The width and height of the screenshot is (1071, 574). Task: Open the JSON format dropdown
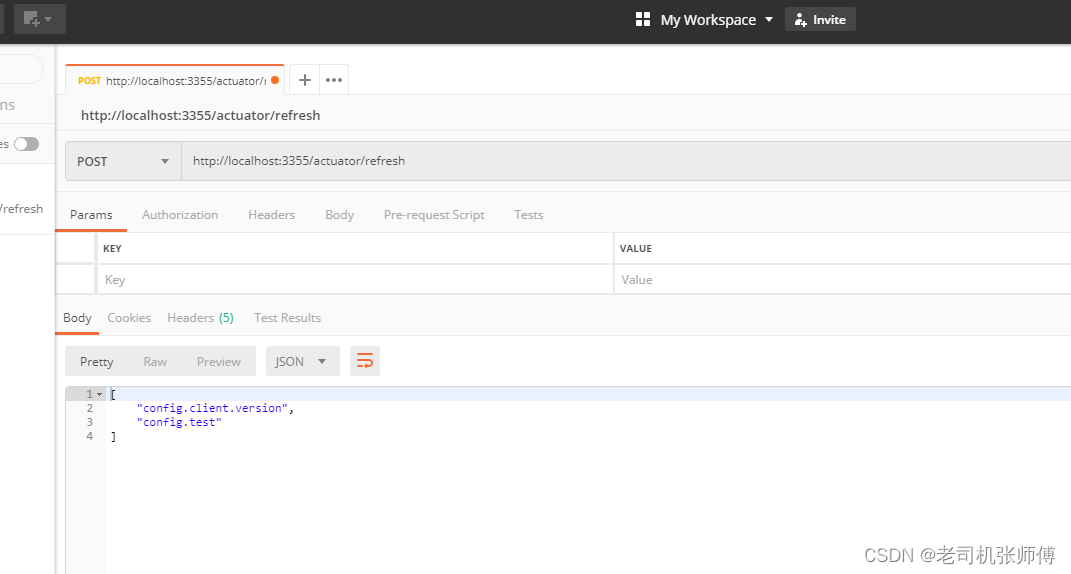302,361
